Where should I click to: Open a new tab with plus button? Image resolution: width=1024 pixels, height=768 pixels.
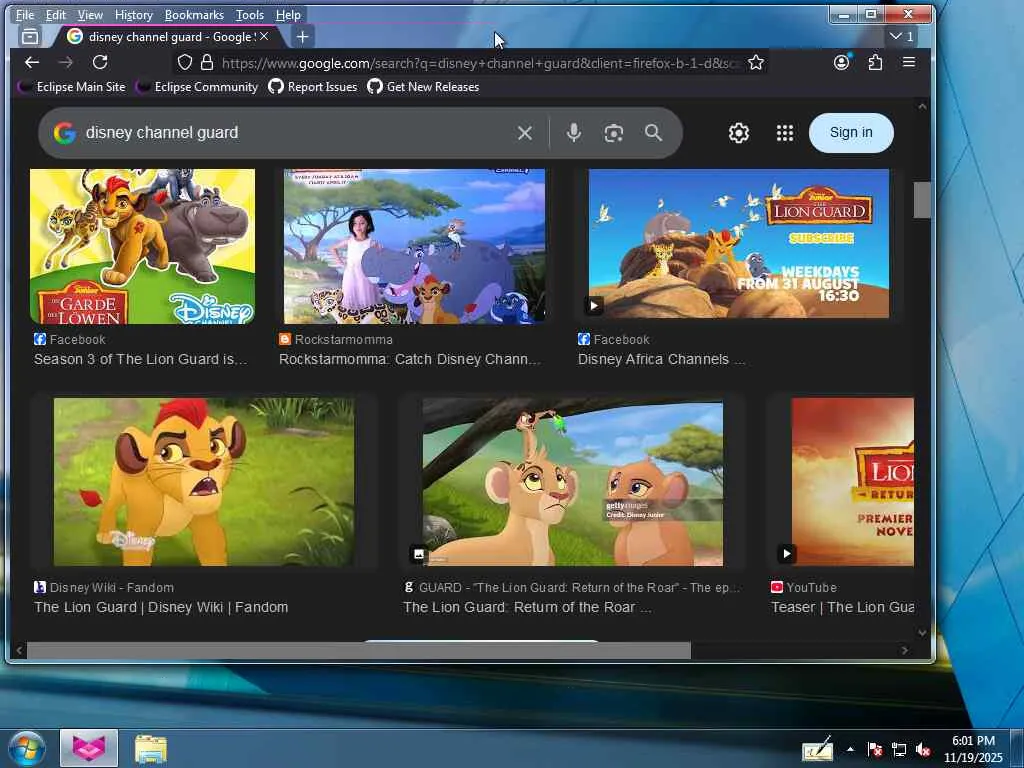tap(302, 37)
